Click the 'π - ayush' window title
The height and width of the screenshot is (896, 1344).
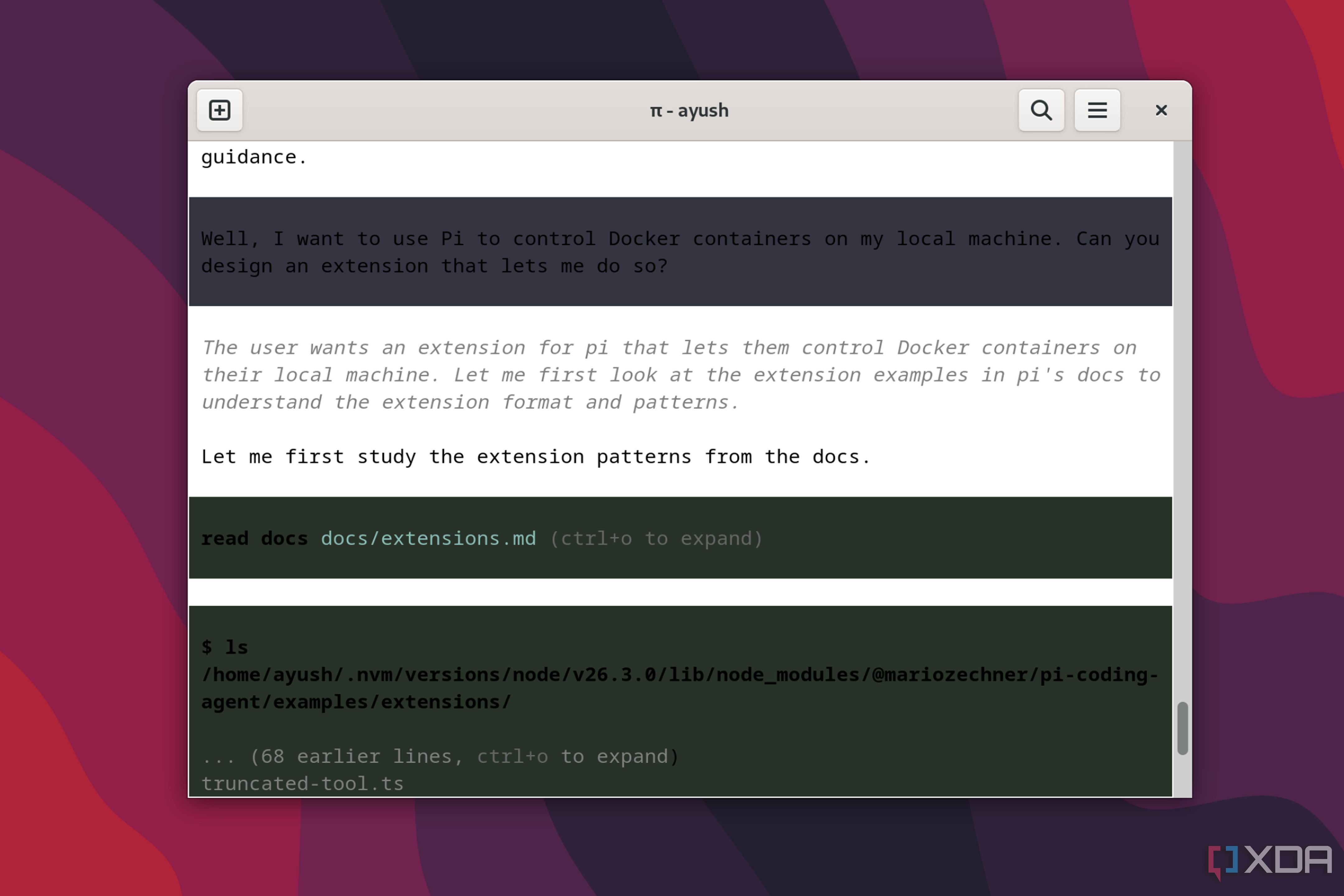pos(689,110)
